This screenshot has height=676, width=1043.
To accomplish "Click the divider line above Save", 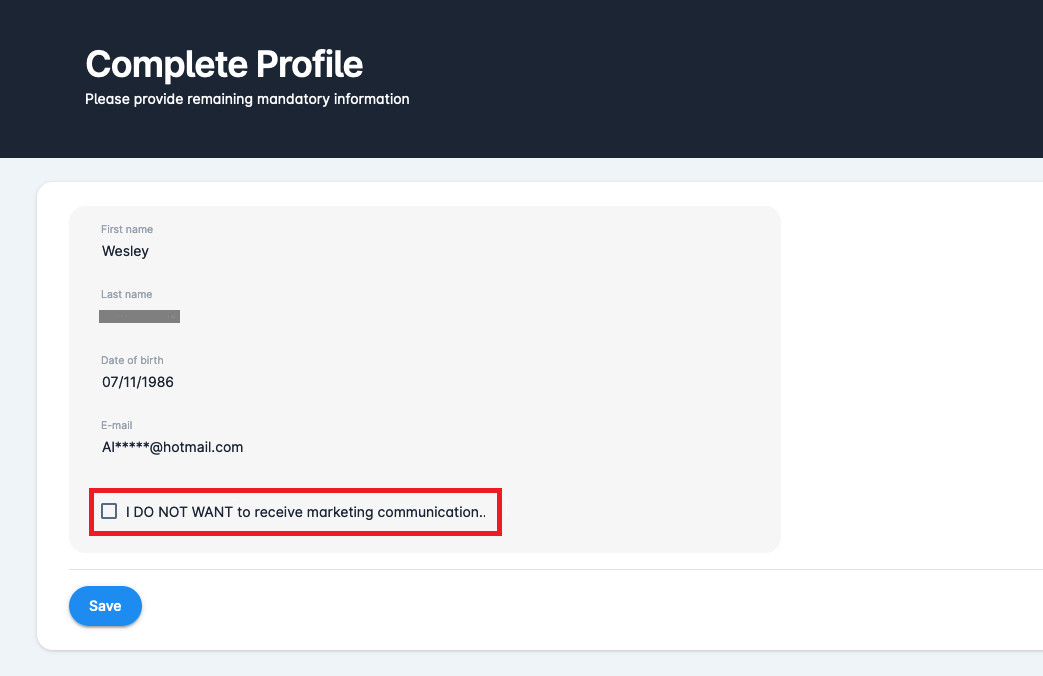I will (550, 570).
